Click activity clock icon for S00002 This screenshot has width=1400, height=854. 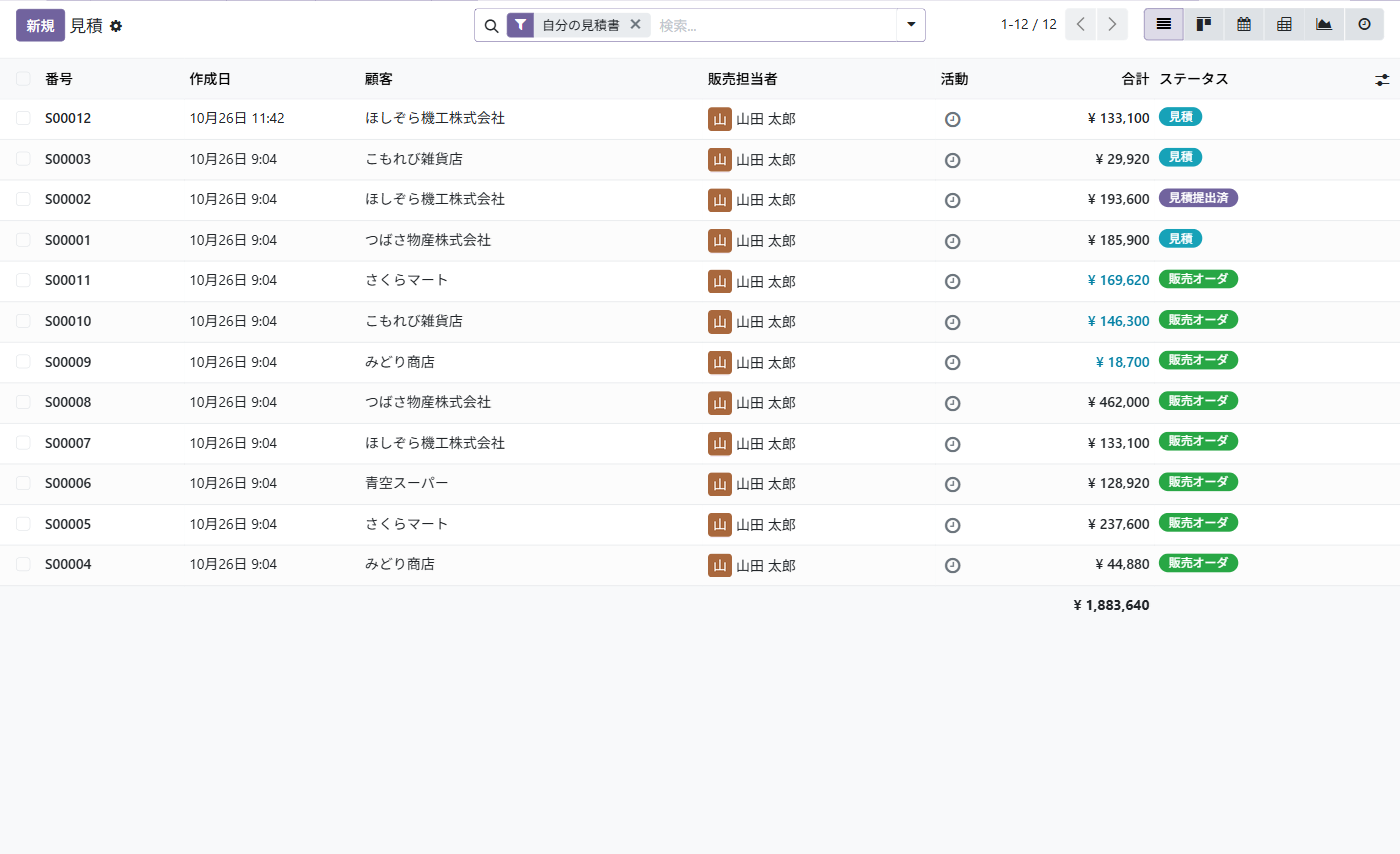point(952,200)
